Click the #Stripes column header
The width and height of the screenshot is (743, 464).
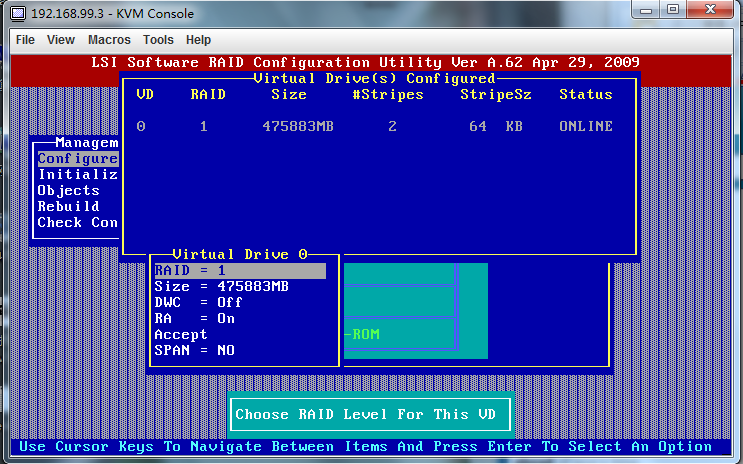[388, 94]
